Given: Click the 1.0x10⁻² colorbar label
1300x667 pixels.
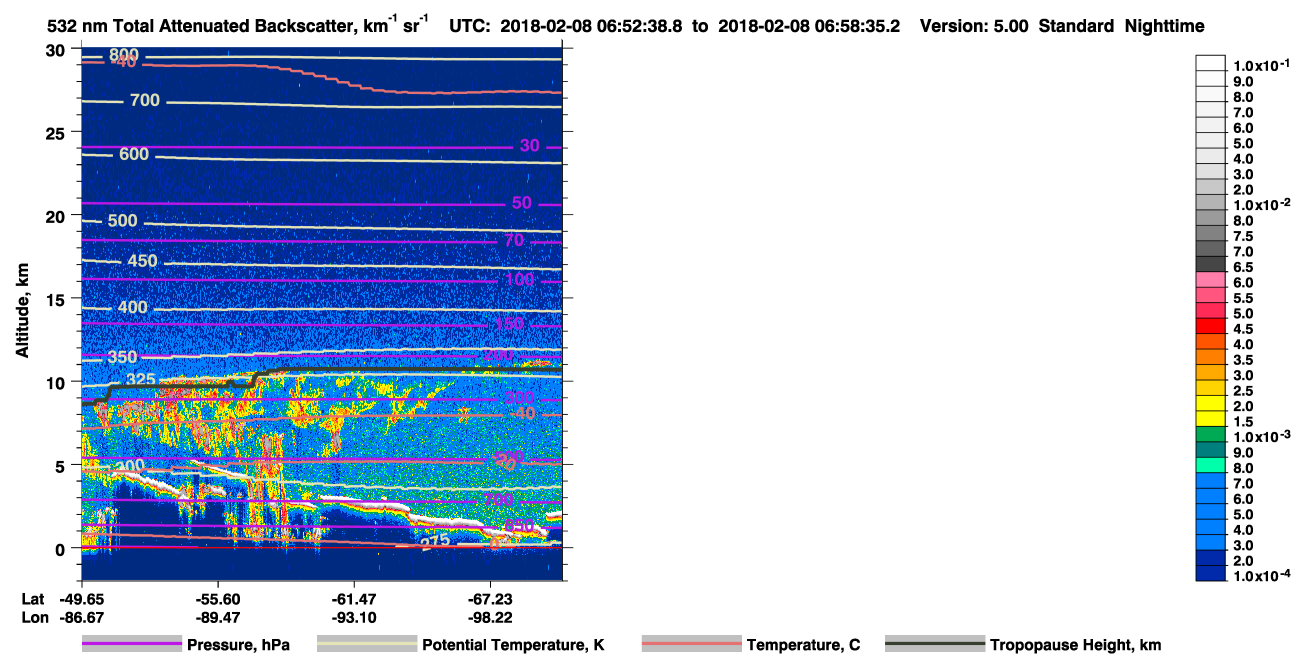Looking at the screenshot, I should (1262, 205).
